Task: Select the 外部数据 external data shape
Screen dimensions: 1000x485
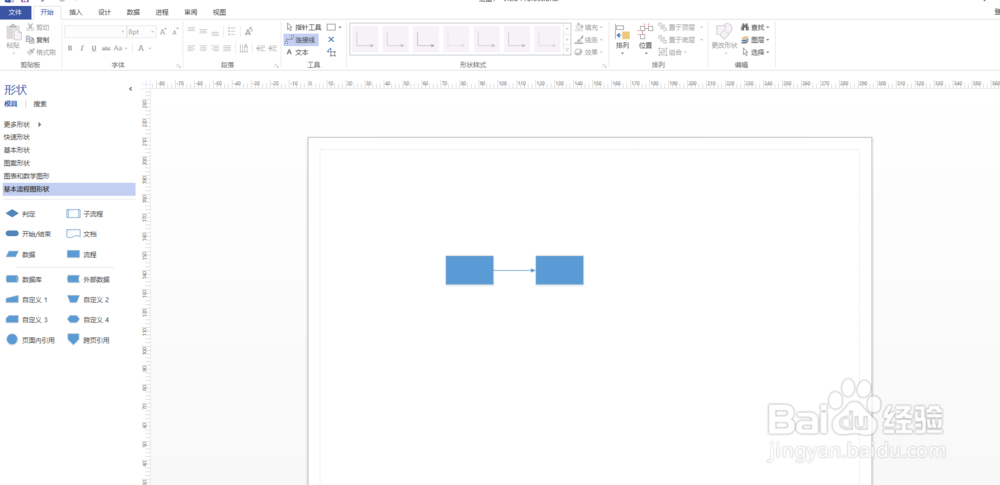Action: (88, 280)
